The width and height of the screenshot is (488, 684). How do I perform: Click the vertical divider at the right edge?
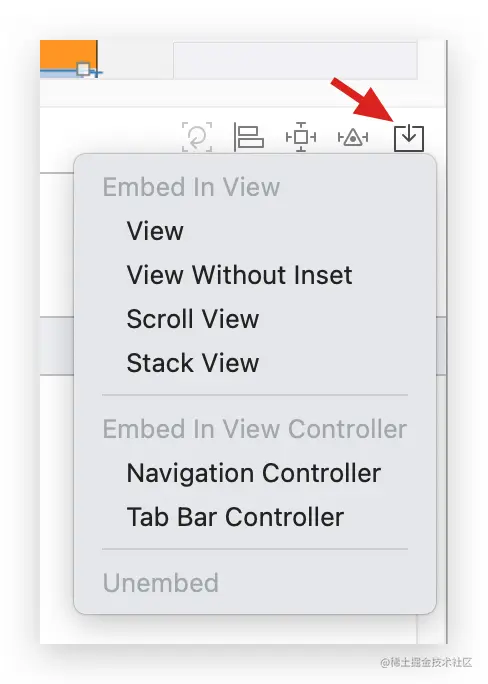click(x=447, y=342)
